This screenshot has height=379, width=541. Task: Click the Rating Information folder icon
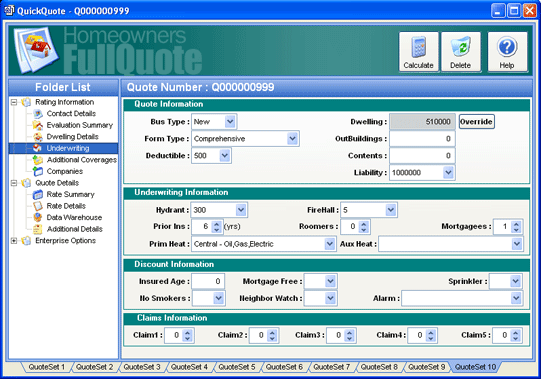[x=26, y=102]
